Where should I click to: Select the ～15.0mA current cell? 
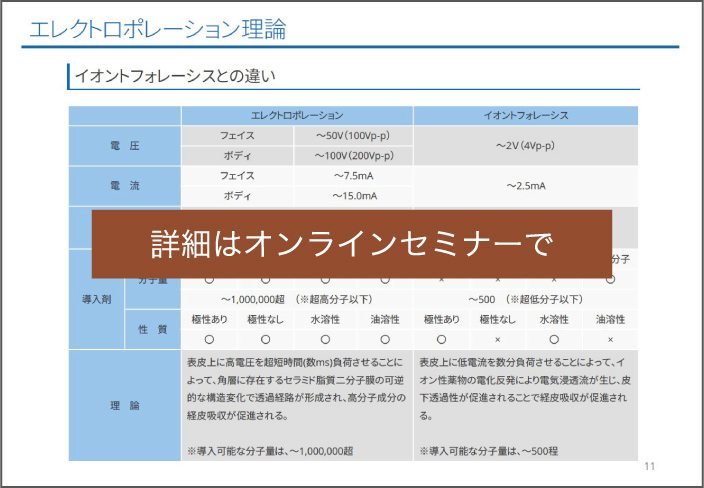pyautogui.click(x=353, y=196)
